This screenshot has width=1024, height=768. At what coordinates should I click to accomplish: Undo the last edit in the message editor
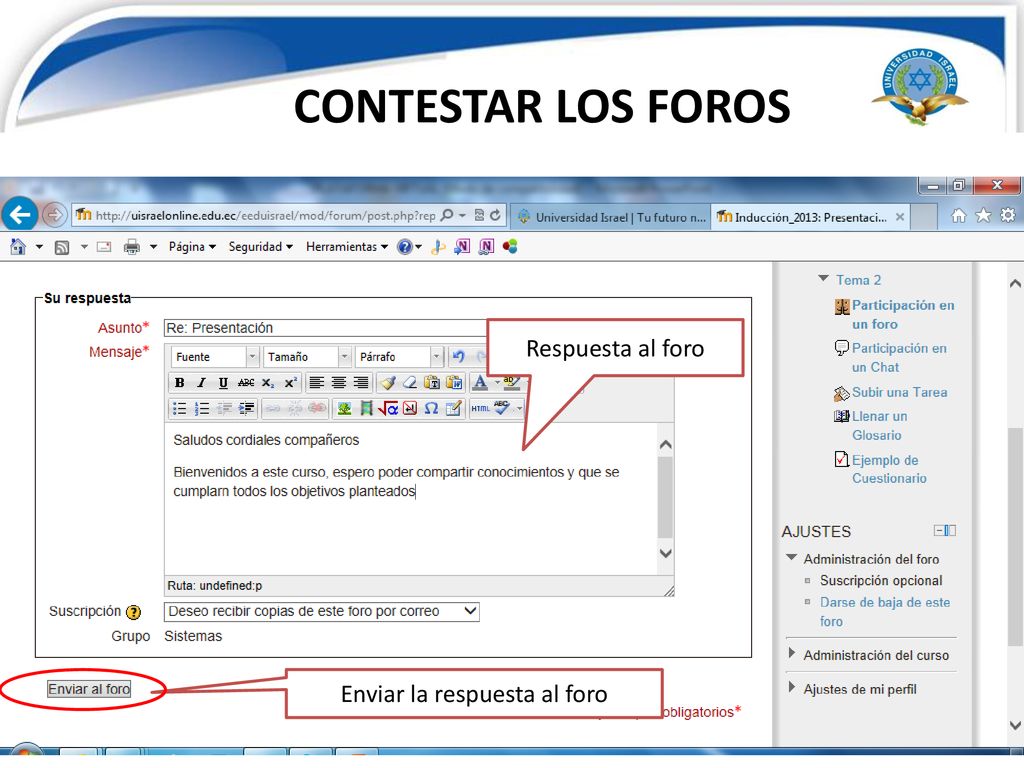coord(458,357)
